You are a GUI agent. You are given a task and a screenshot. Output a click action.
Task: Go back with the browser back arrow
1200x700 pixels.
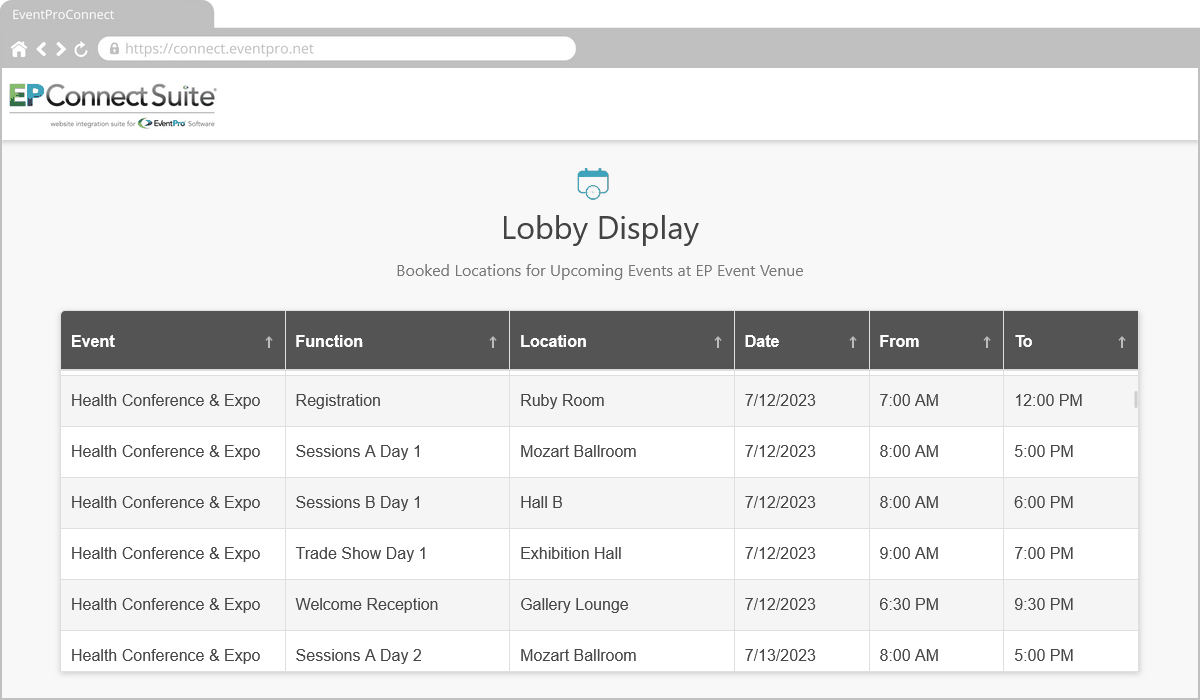[x=42, y=49]
